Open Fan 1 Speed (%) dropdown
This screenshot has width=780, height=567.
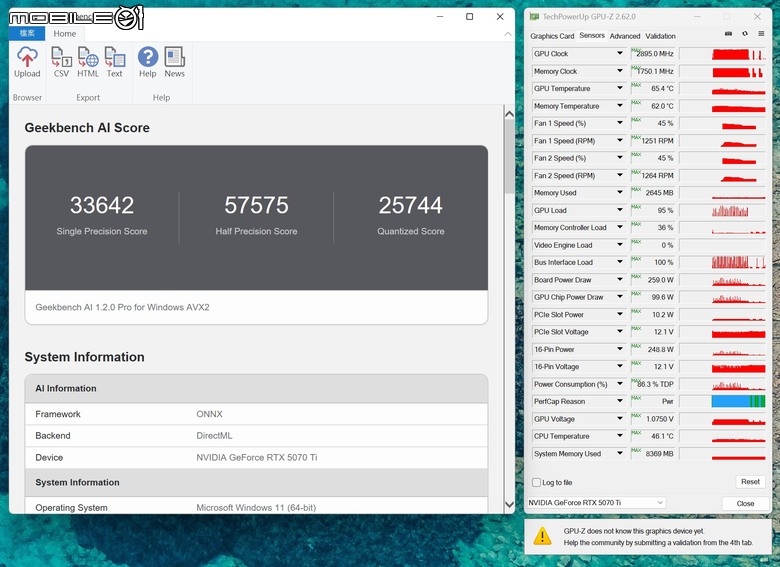pos(620,123)
